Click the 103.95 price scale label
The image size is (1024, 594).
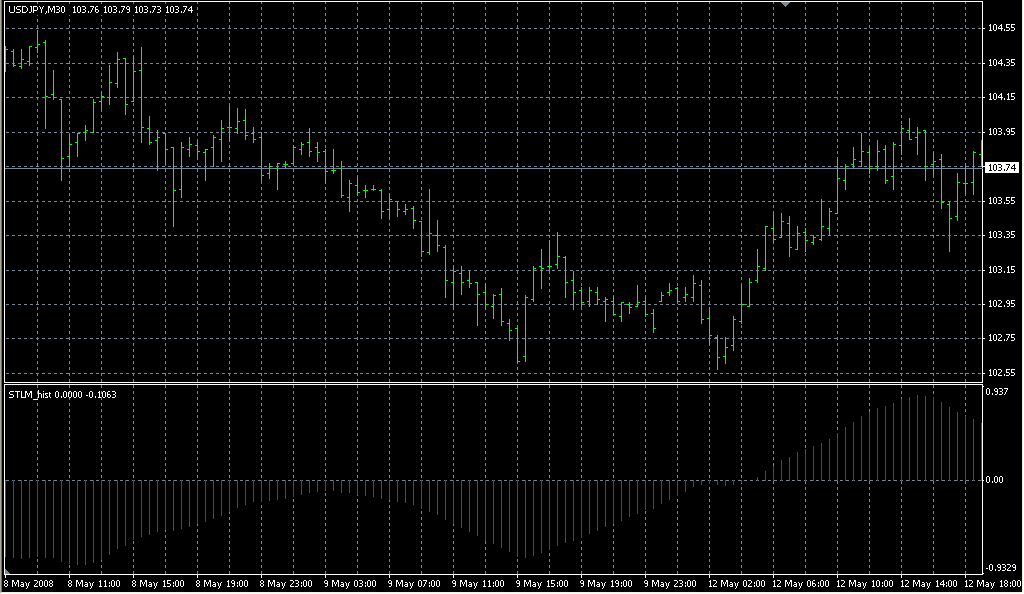click(x=1001, y=132)
